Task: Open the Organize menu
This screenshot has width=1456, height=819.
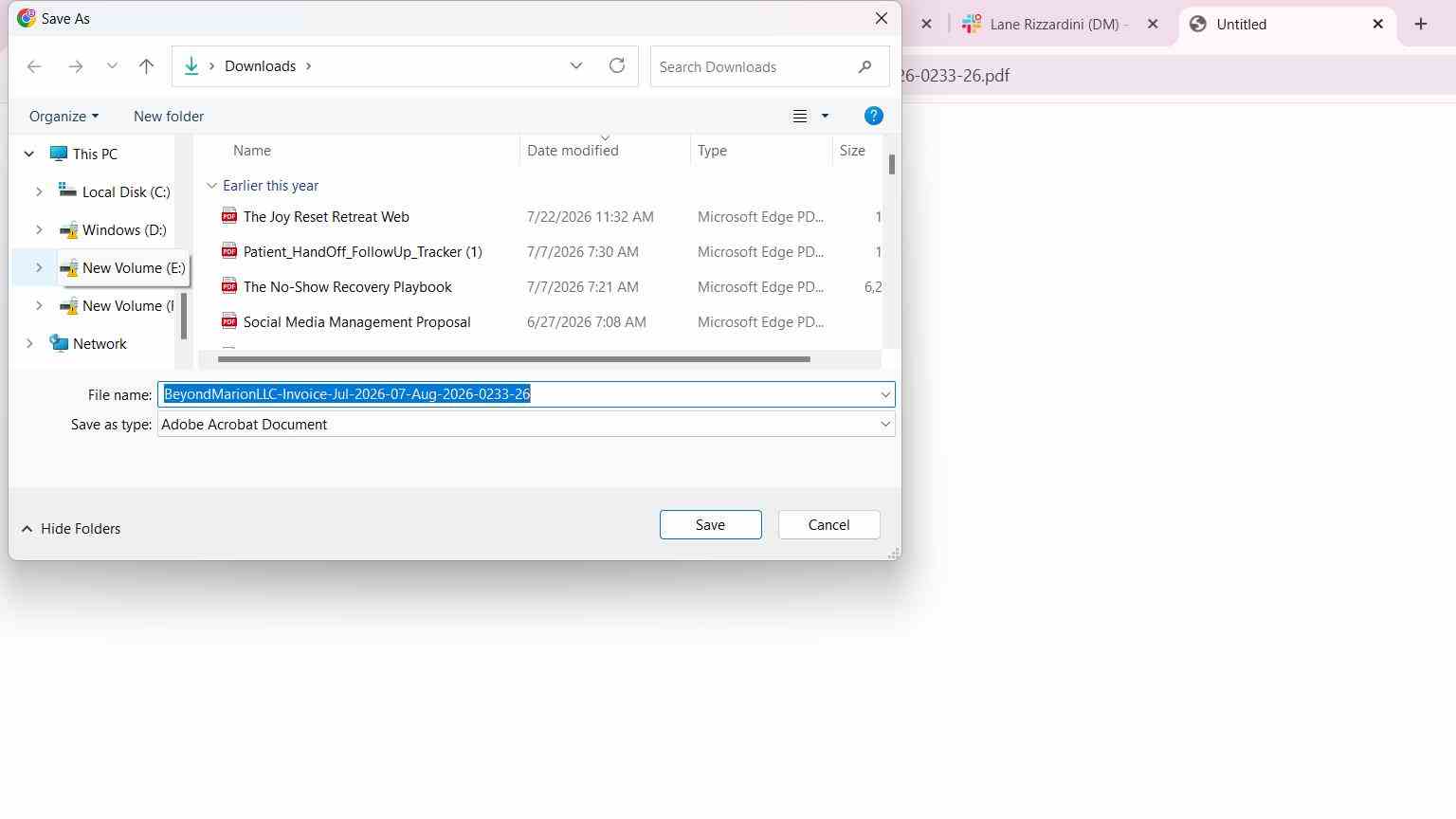Action: coord(64,116)
